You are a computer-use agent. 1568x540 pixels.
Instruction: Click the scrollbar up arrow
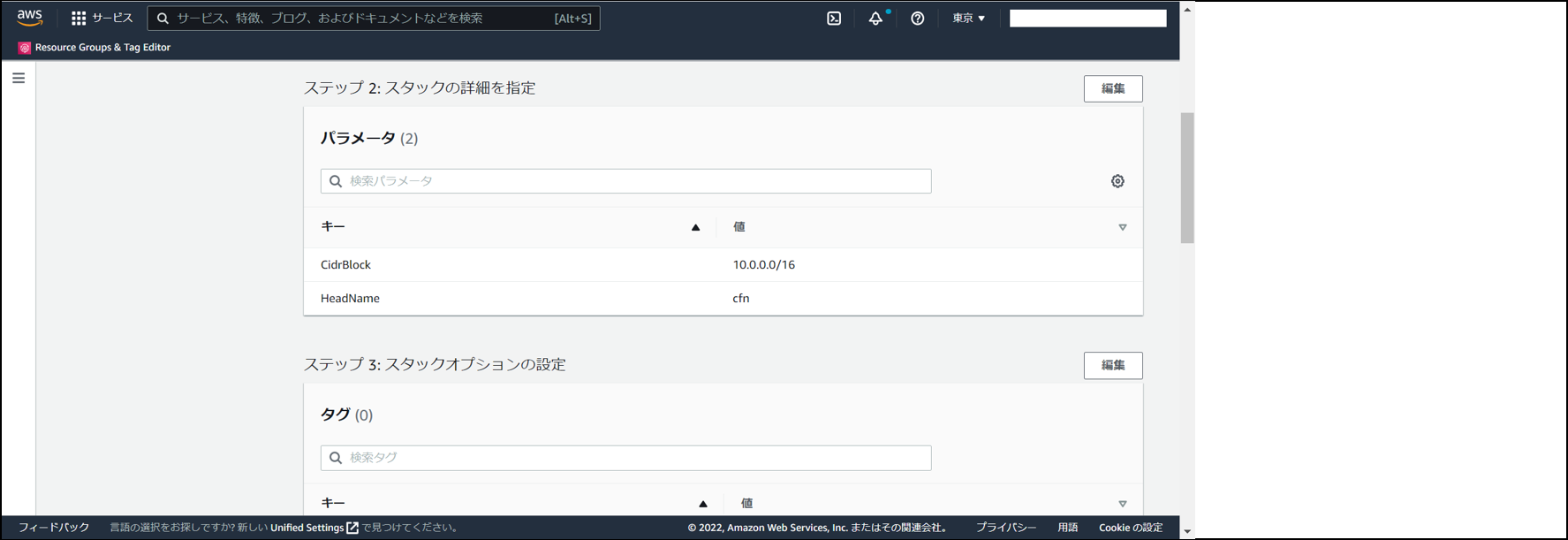[x=1187, y=10]
